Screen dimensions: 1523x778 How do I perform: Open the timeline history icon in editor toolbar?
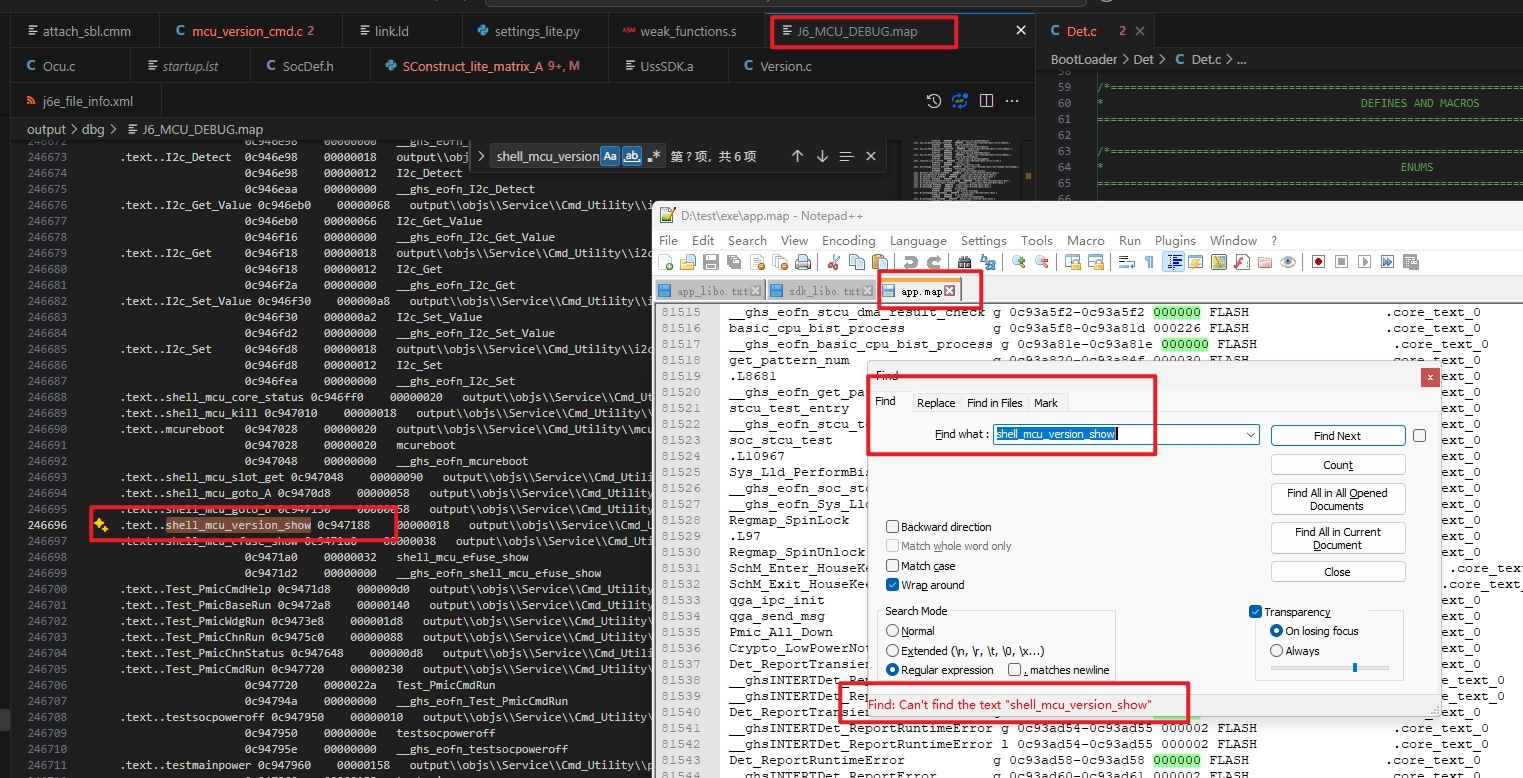coord(933,101)
